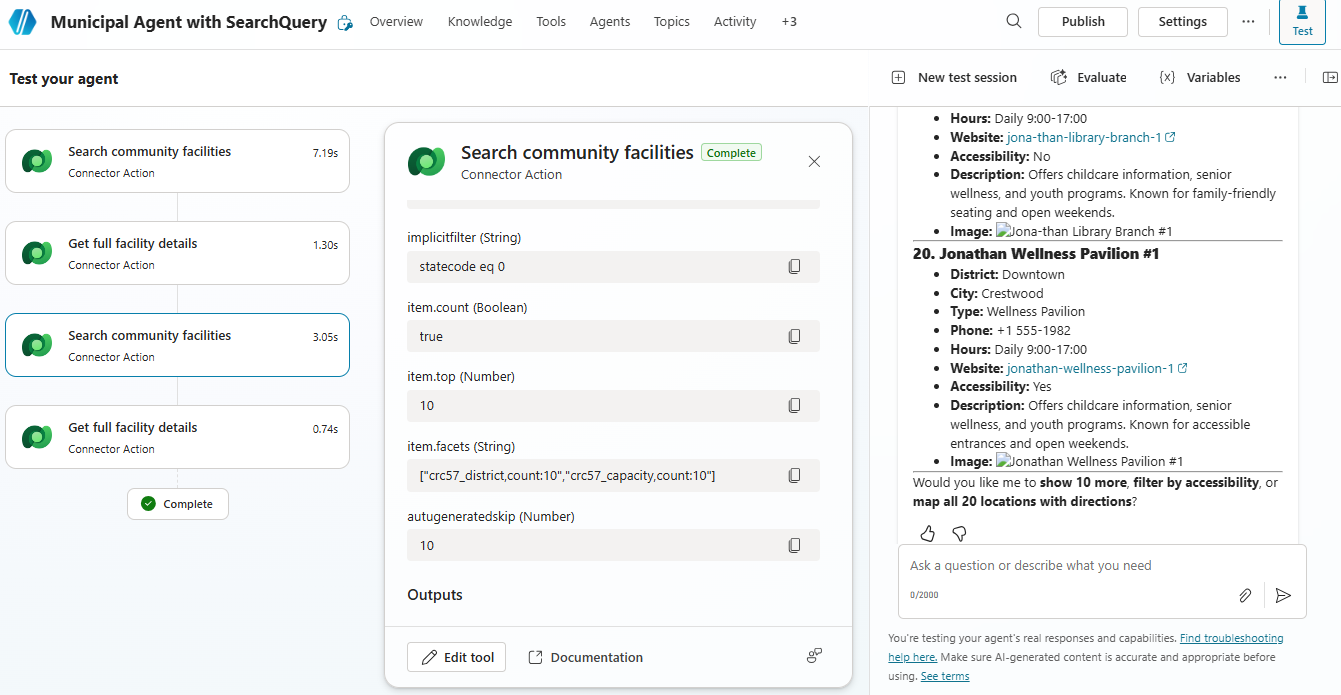Click the send message arrow icon
This screenshot has height=695, width=1341.
point(1283,595)
